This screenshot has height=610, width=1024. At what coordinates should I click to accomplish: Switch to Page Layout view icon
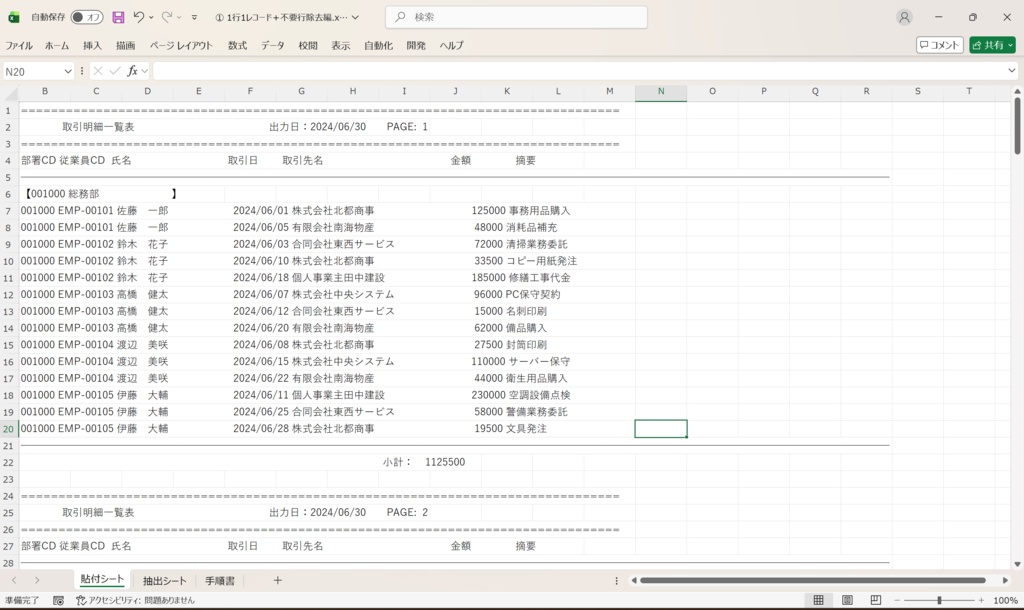[x=847, y=600]
